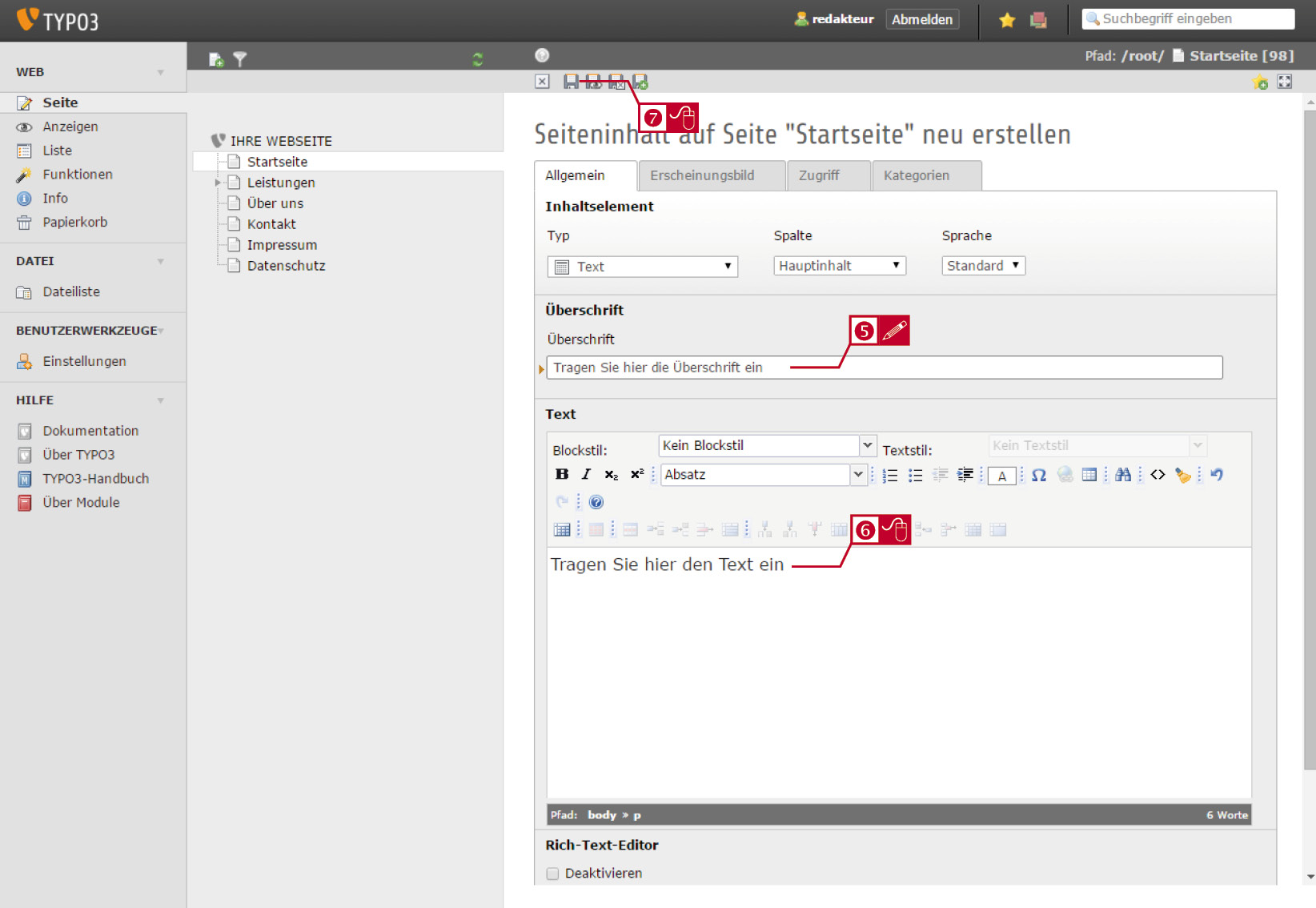Click the Überschrift input field
Screen dimensions: 1316x908
(885, 368)
